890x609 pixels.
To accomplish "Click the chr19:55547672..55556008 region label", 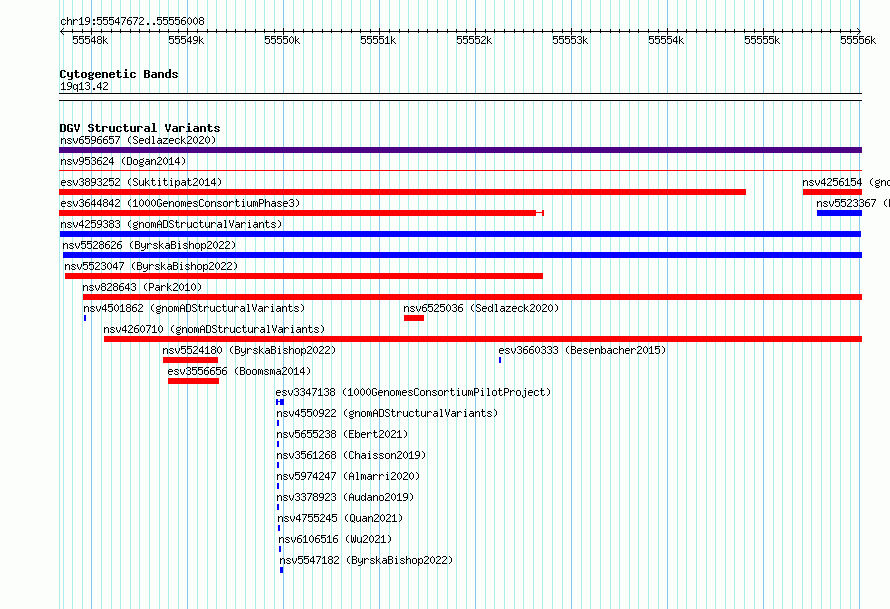I will (x=132, y=21).
